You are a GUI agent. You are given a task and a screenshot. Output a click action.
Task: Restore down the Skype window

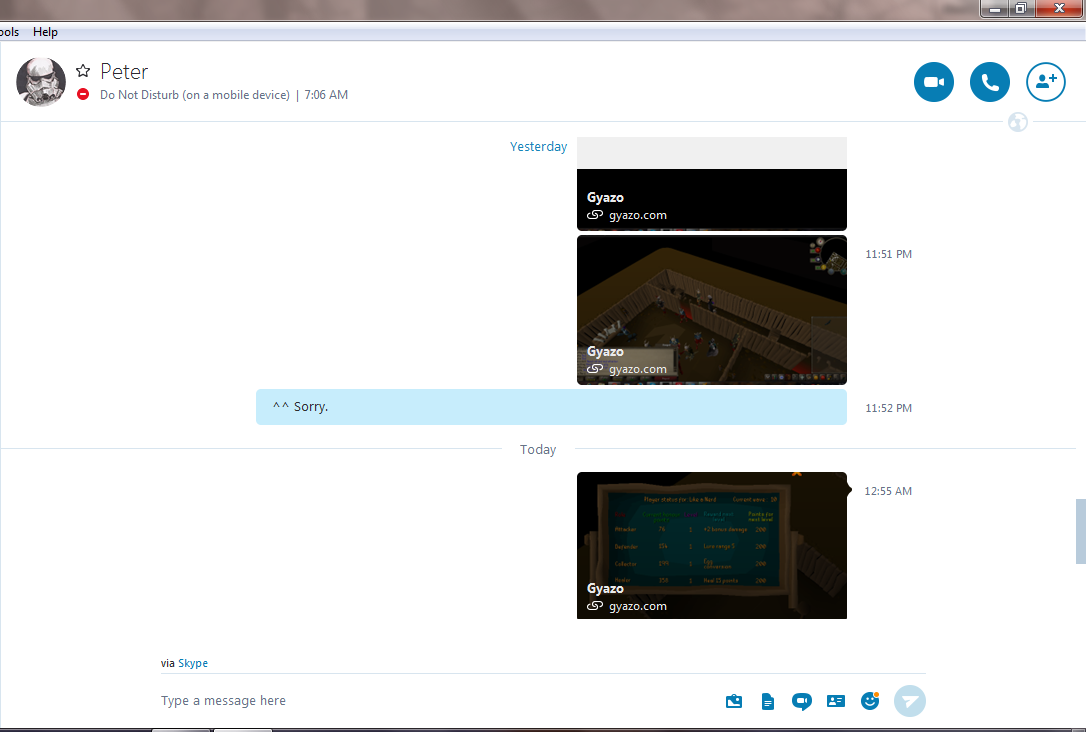tap(1022, 8)
